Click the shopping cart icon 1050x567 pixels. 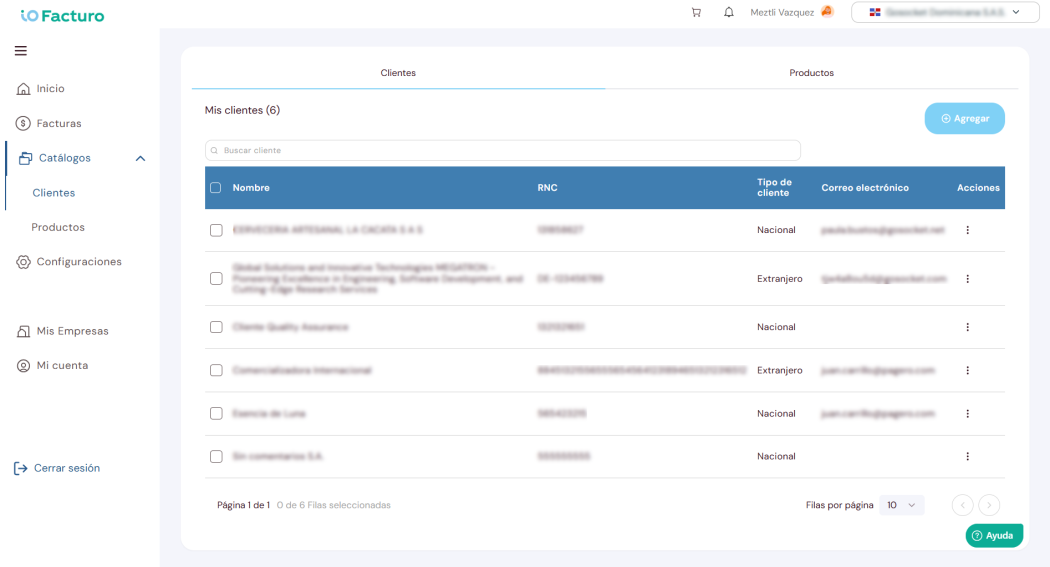point(696,12)
